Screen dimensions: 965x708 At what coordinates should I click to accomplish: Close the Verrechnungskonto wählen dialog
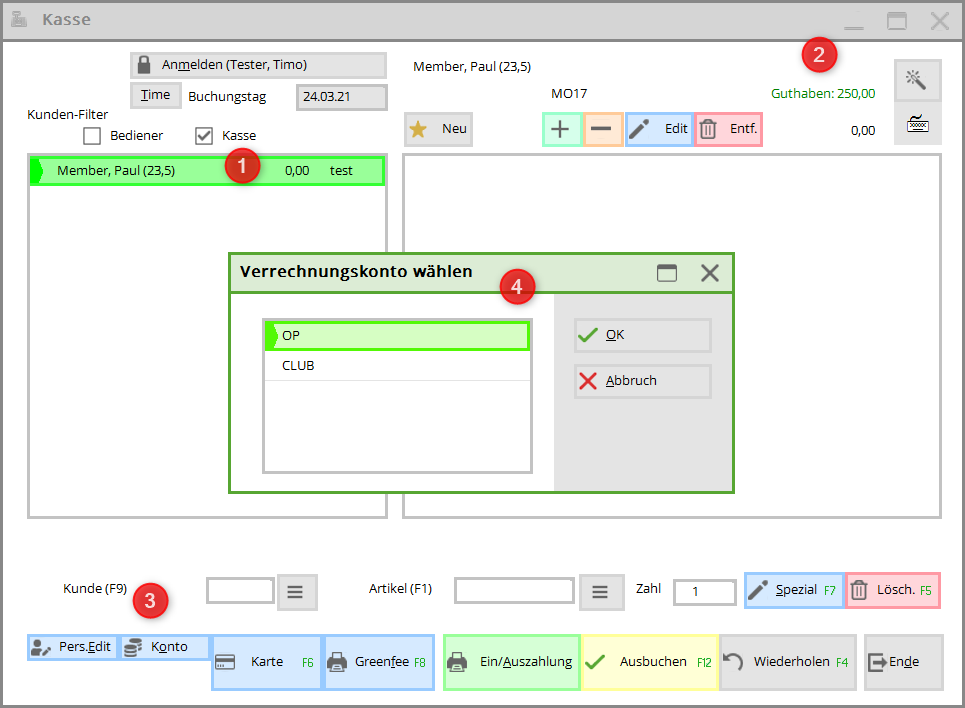pos(710,273)
